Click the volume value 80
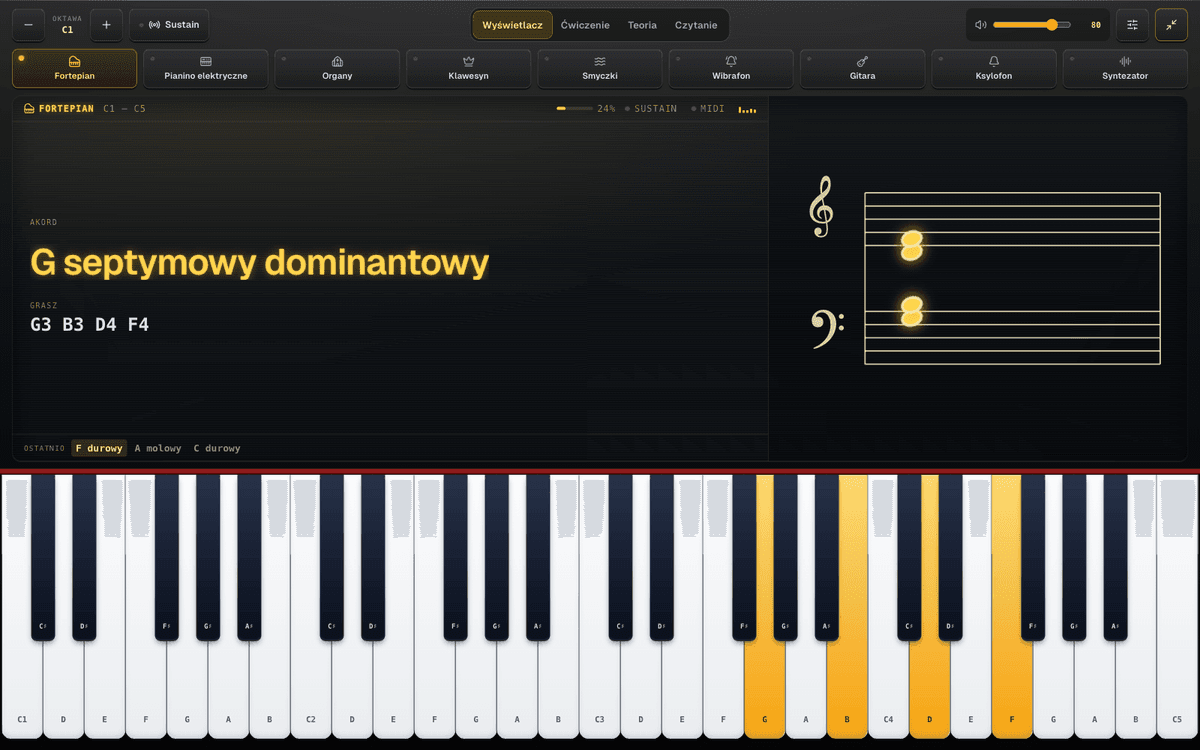The image size is (1200, 750). tap(1096, 25)
